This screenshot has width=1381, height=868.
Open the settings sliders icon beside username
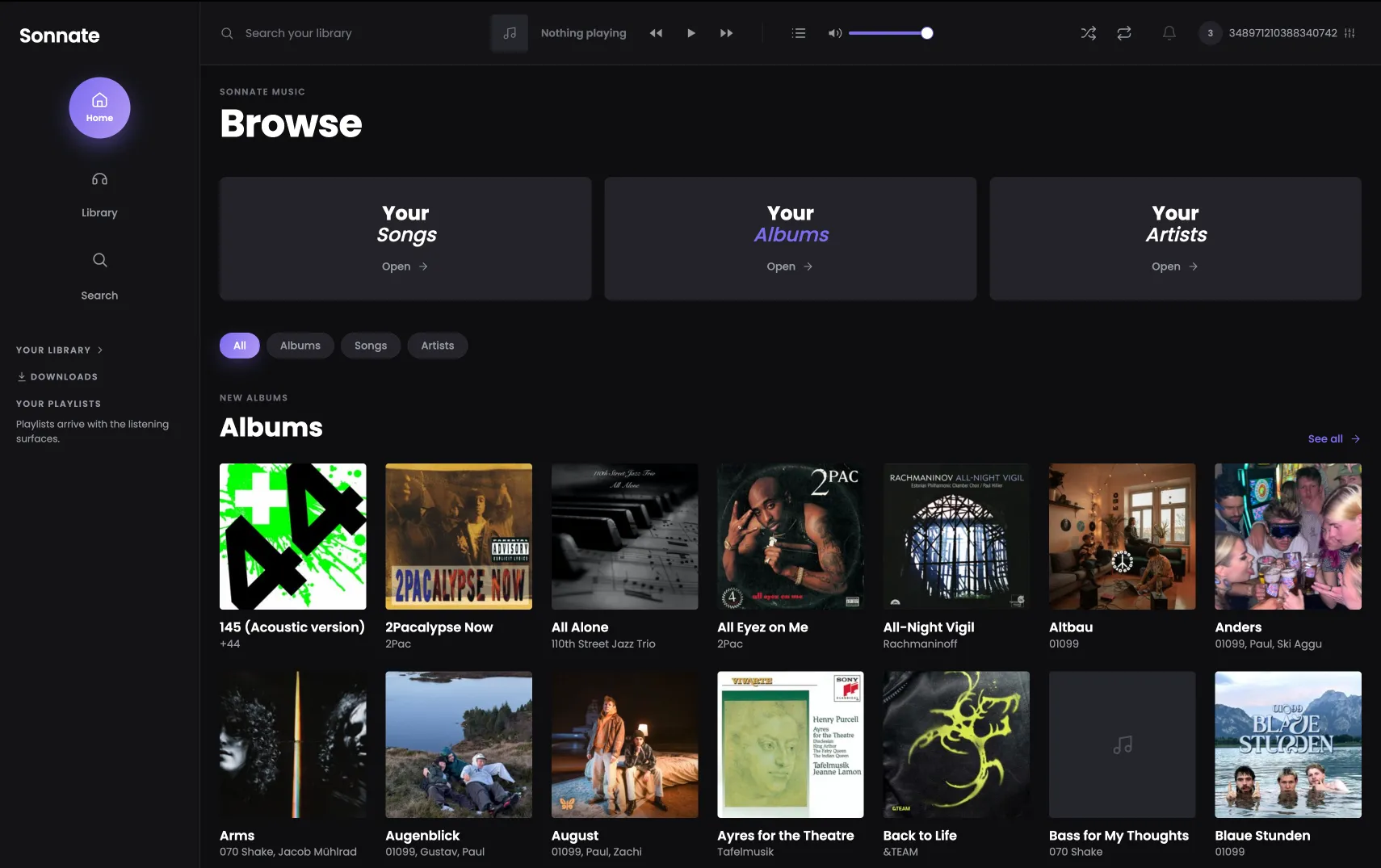pyautogui.click(x=1350, y=33)
